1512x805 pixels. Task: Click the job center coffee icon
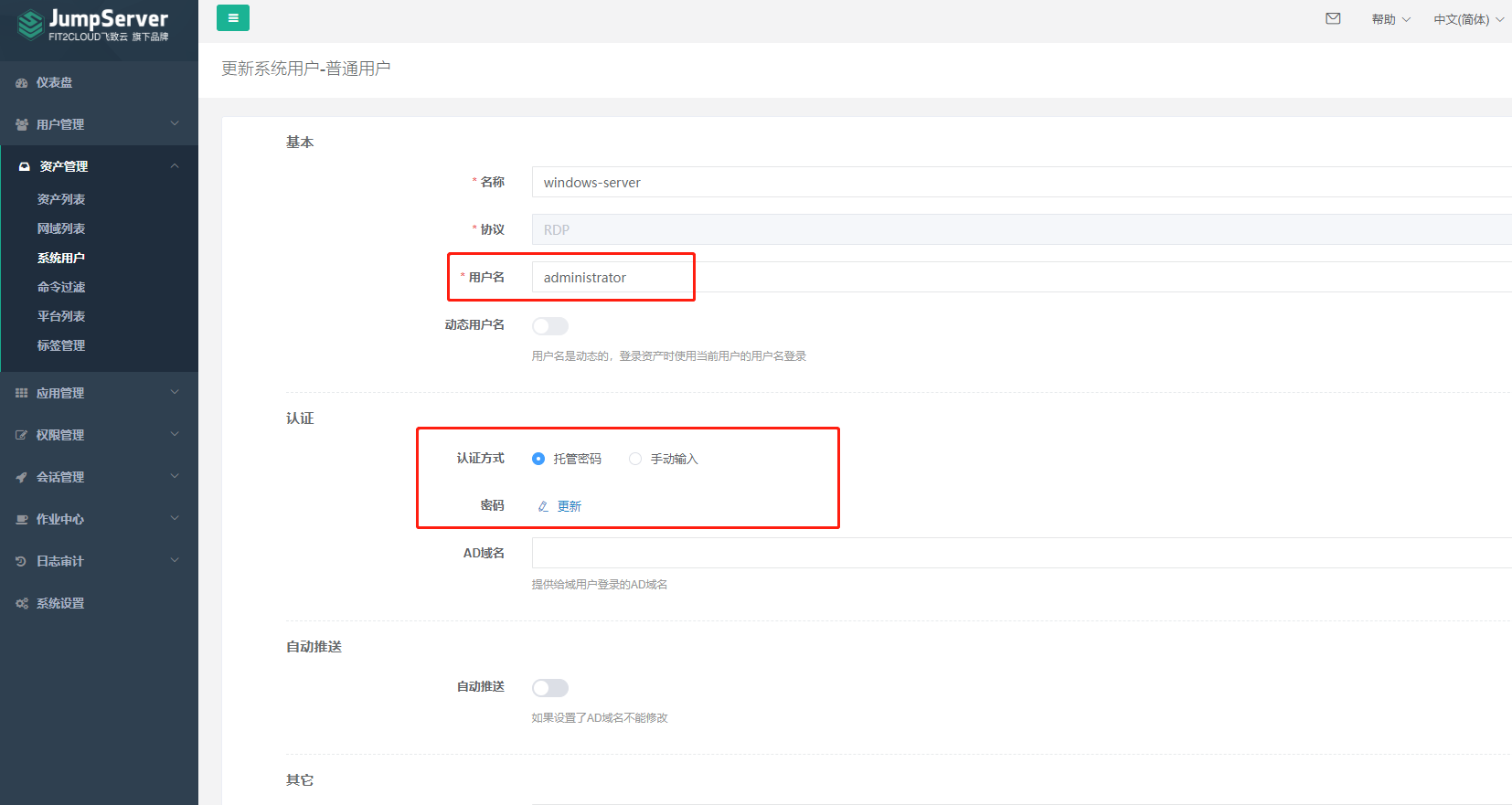pyautogui.click(x=22, y=519)
